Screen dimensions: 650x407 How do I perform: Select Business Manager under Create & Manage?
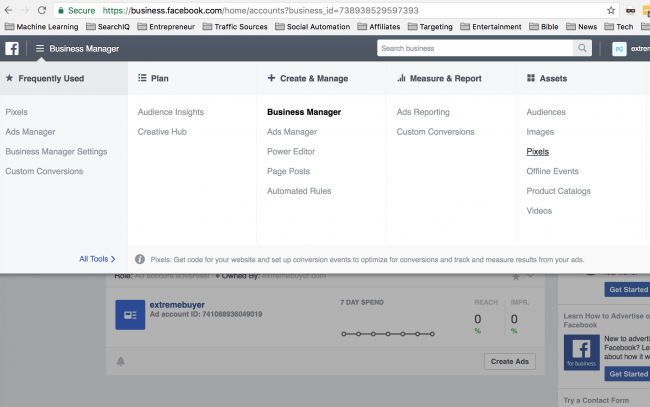click(304, 112)
